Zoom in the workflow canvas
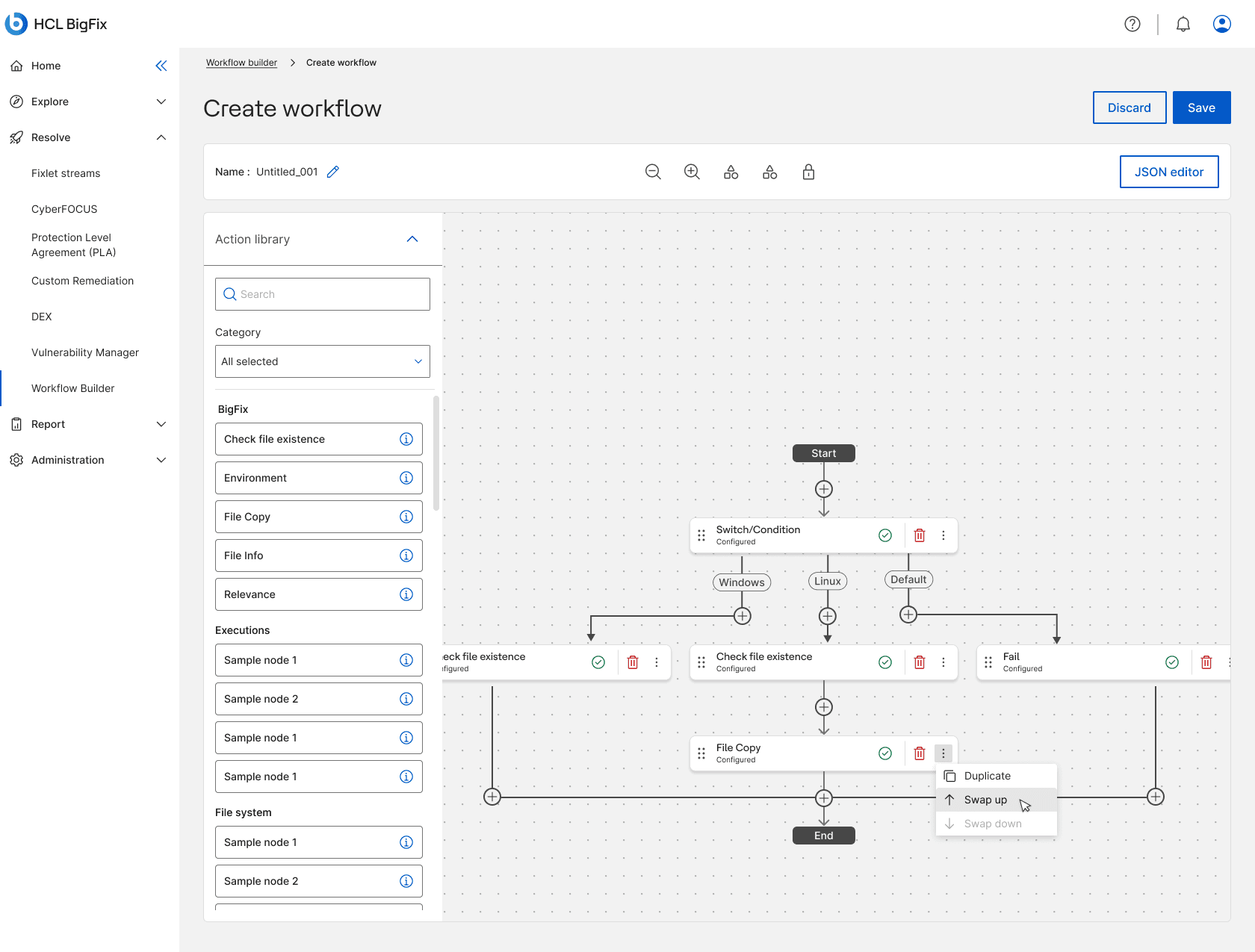Viewport: 1255px width, 952px height. pos(692,172)
